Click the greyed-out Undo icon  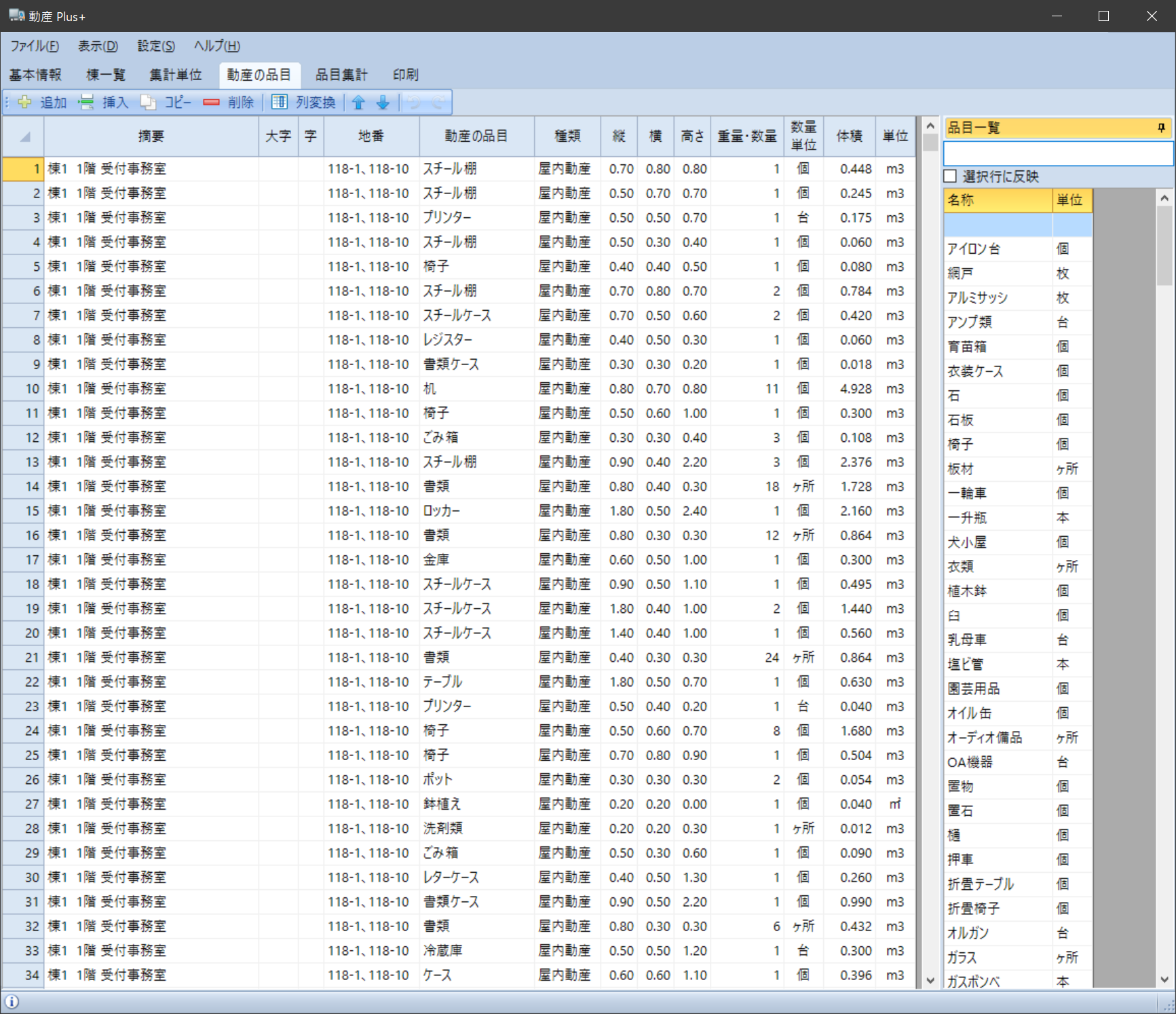pyautogui.click(x=414, y=102)
